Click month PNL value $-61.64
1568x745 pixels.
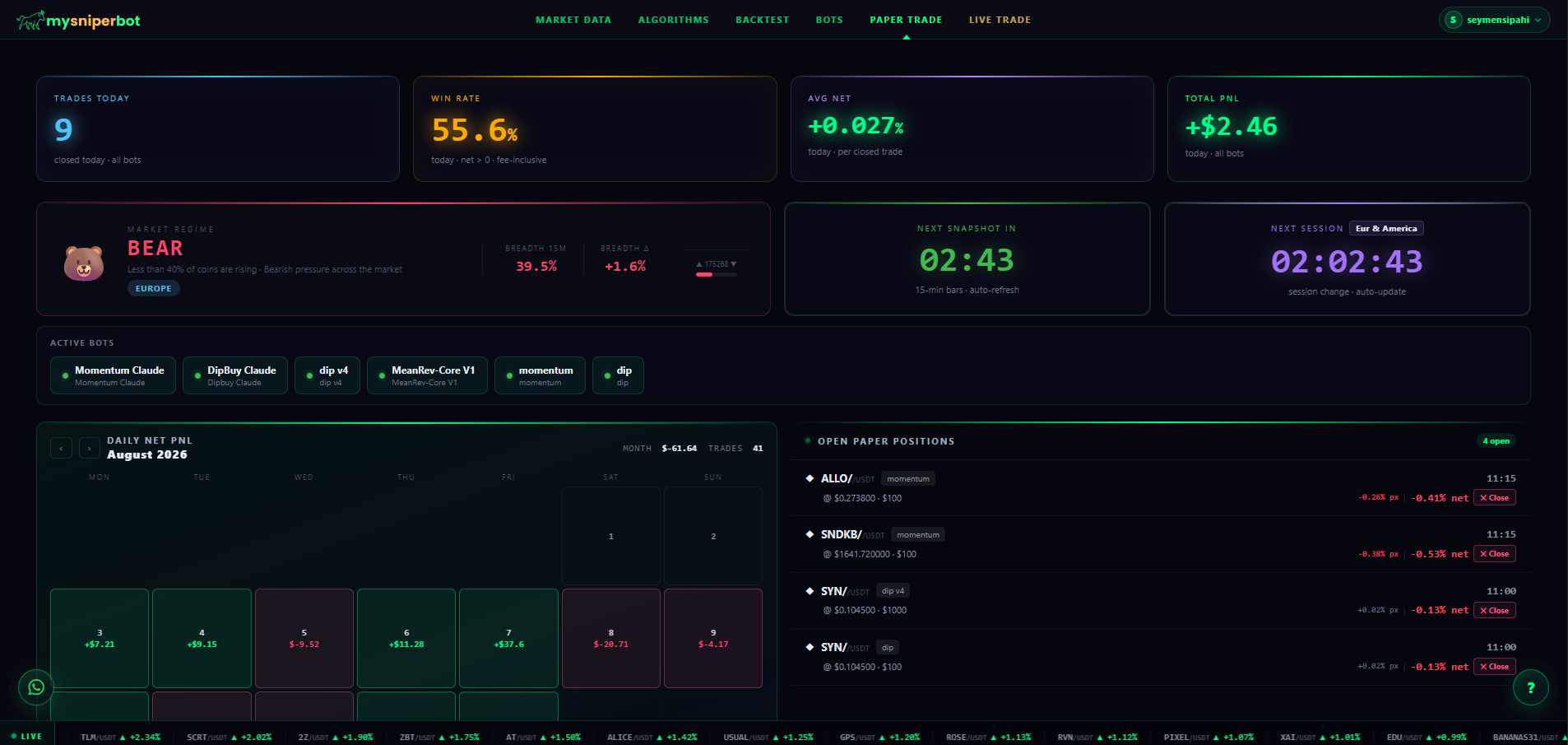680,449
